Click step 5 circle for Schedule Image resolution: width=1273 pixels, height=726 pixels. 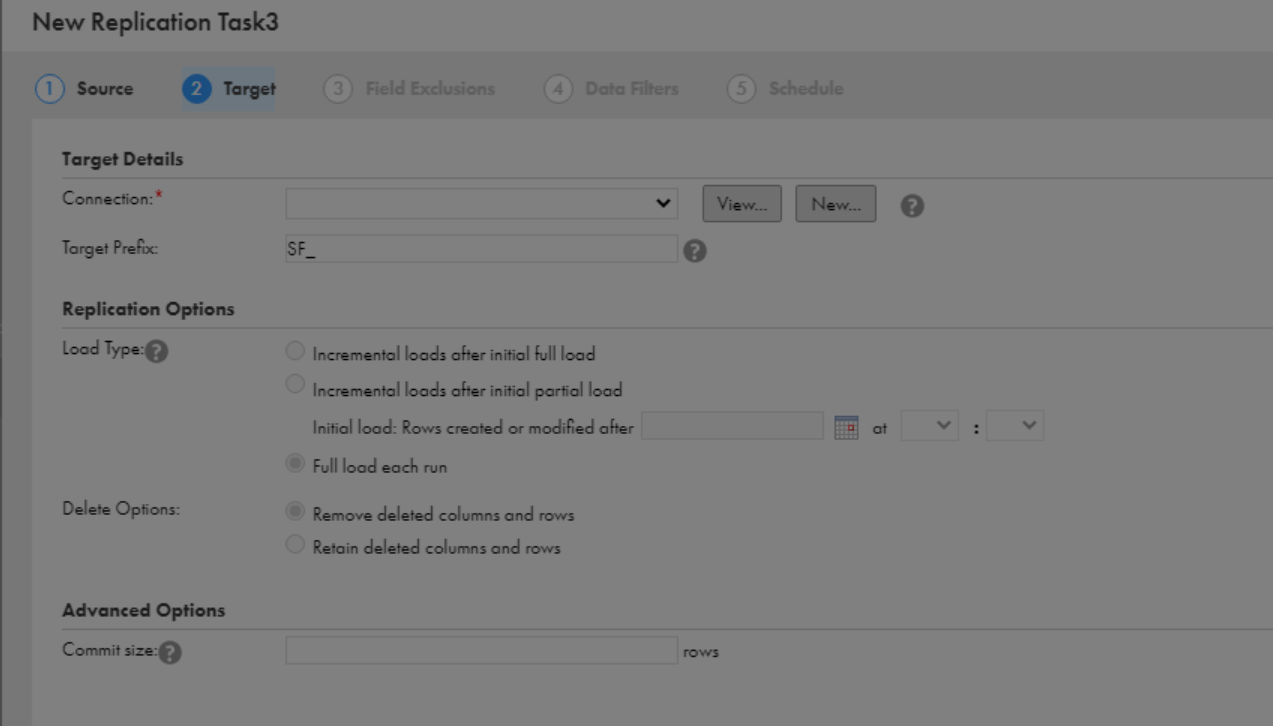pos(741,88)
